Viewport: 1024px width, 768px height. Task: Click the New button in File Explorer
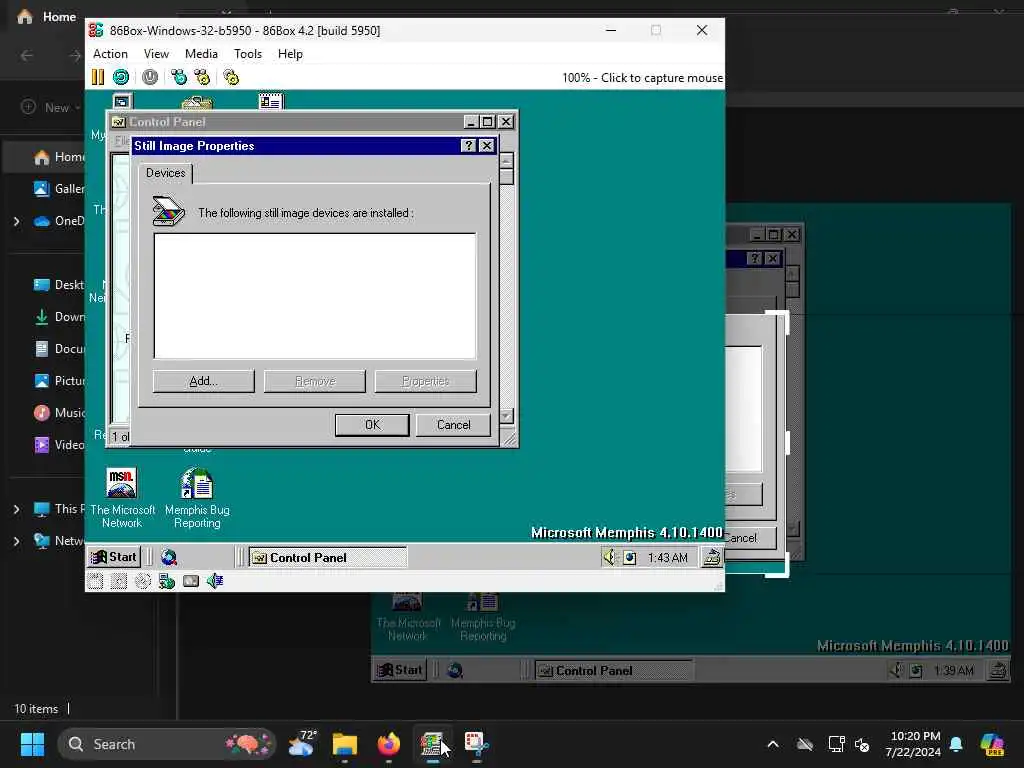(x=50, y=107)
